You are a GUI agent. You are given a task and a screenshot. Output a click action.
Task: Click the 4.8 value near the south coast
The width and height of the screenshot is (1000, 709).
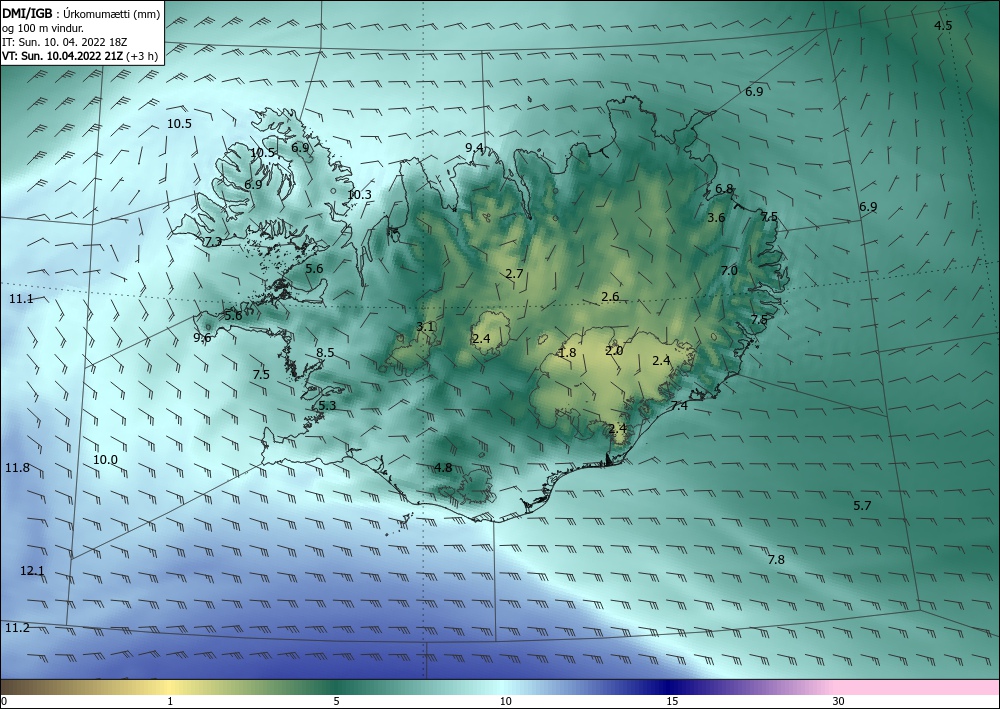pos(443,467)
